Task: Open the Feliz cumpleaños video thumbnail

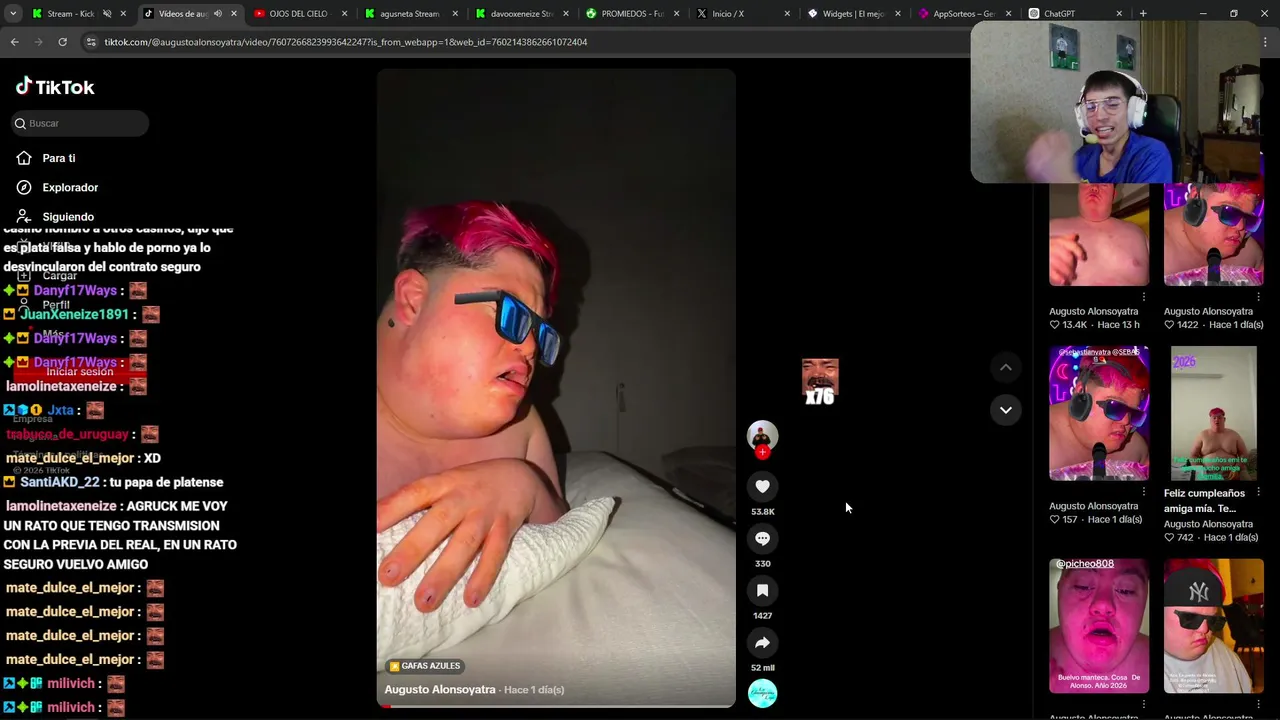Action: [x=1213, y=414]
